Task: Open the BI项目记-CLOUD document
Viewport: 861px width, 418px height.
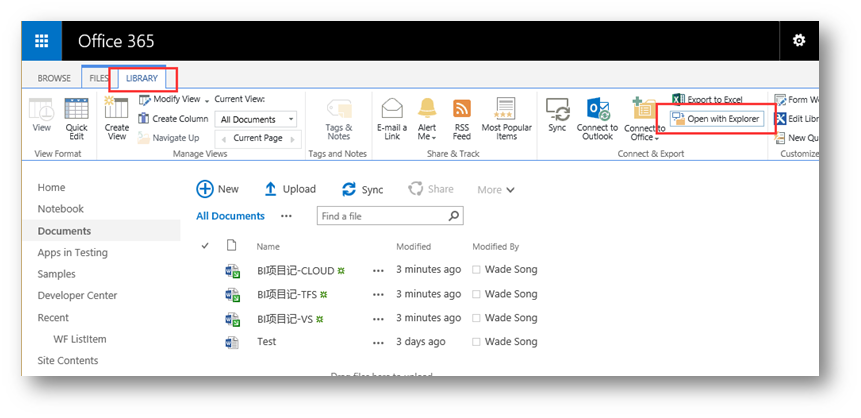Action: click(x=295, y=271)
